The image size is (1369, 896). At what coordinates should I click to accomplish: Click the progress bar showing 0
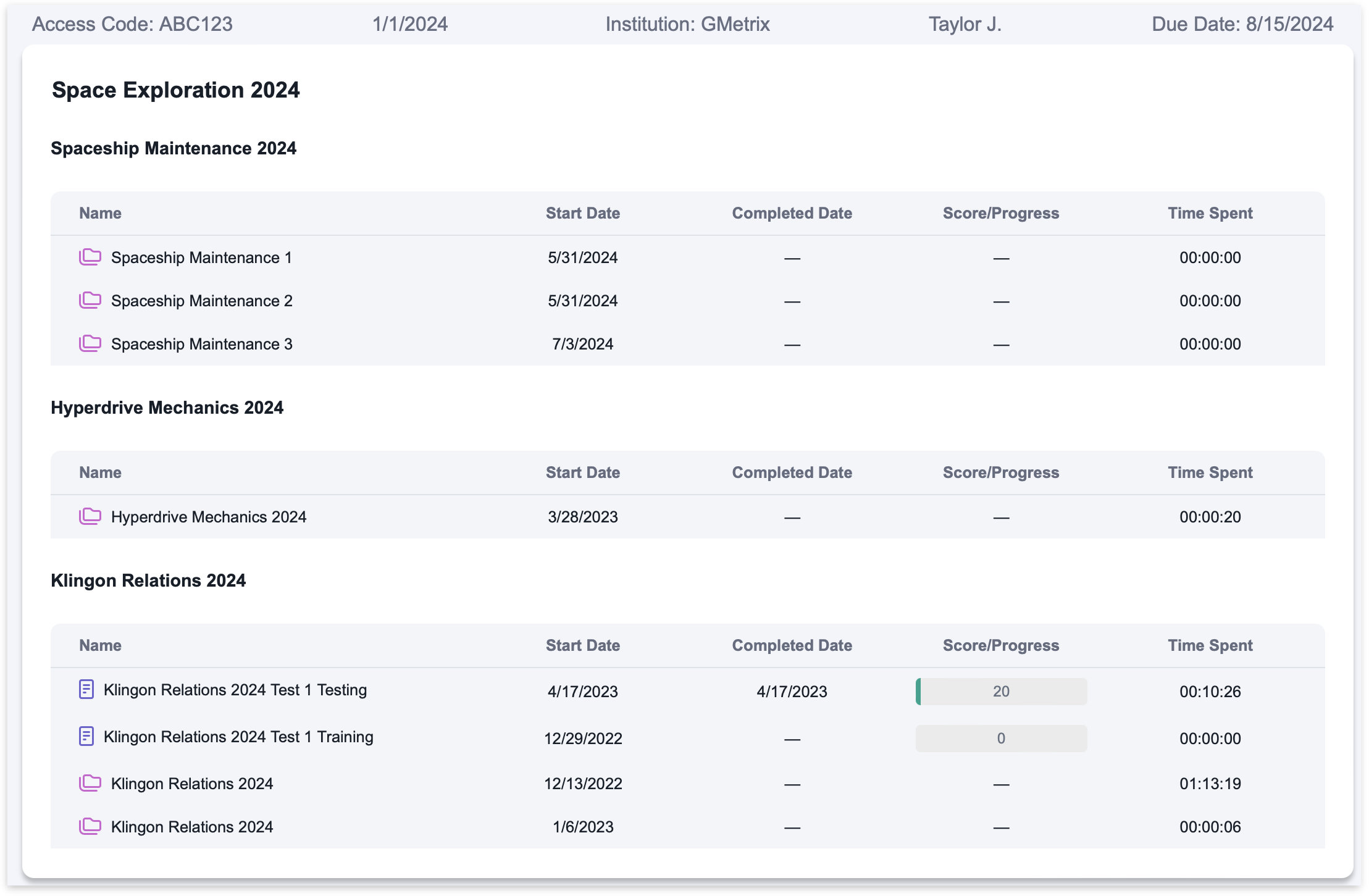click(x=1001, y=739)
